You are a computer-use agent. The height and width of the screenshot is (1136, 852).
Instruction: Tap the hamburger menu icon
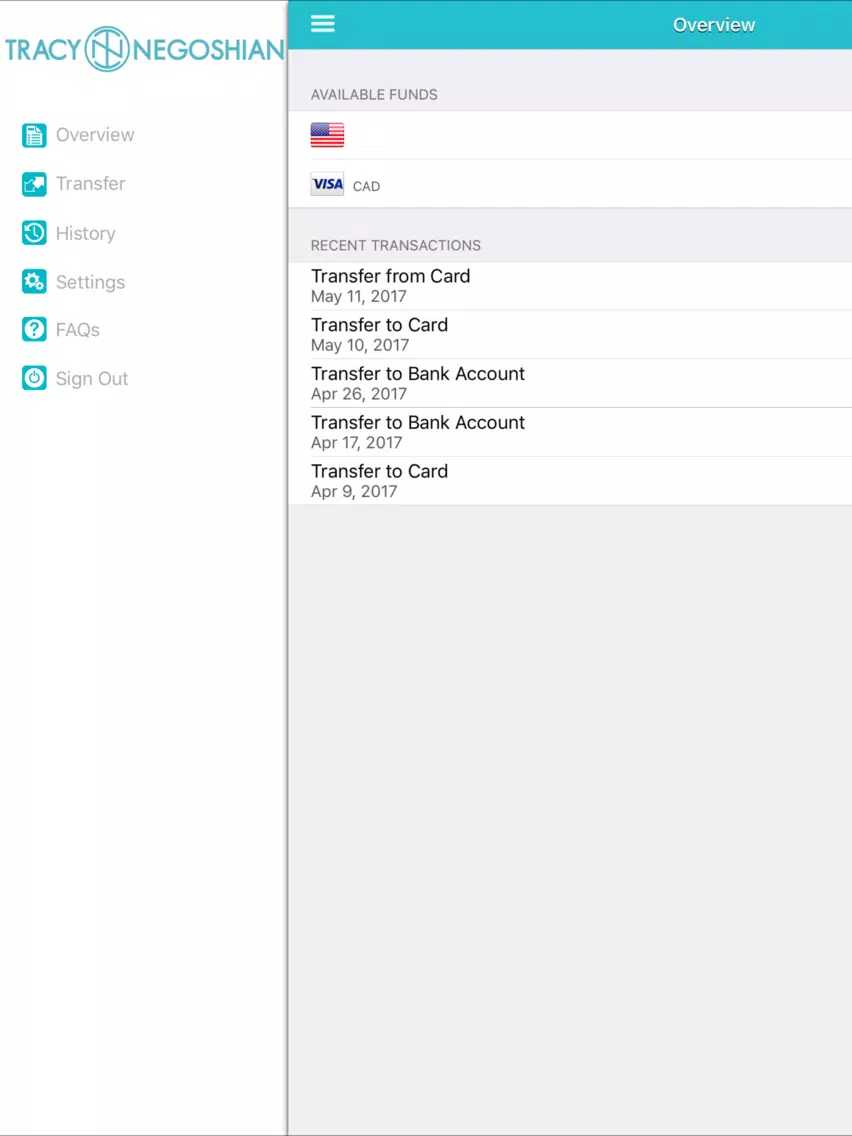(322, 24)
